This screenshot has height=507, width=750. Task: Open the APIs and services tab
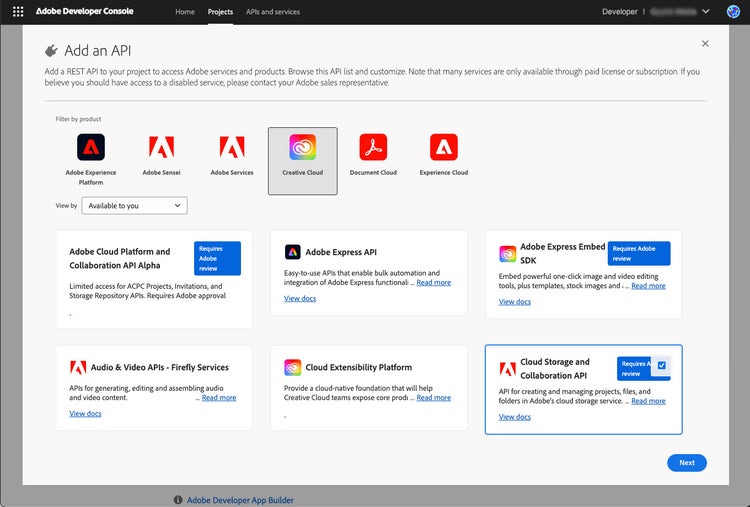[x=273, y=12]
